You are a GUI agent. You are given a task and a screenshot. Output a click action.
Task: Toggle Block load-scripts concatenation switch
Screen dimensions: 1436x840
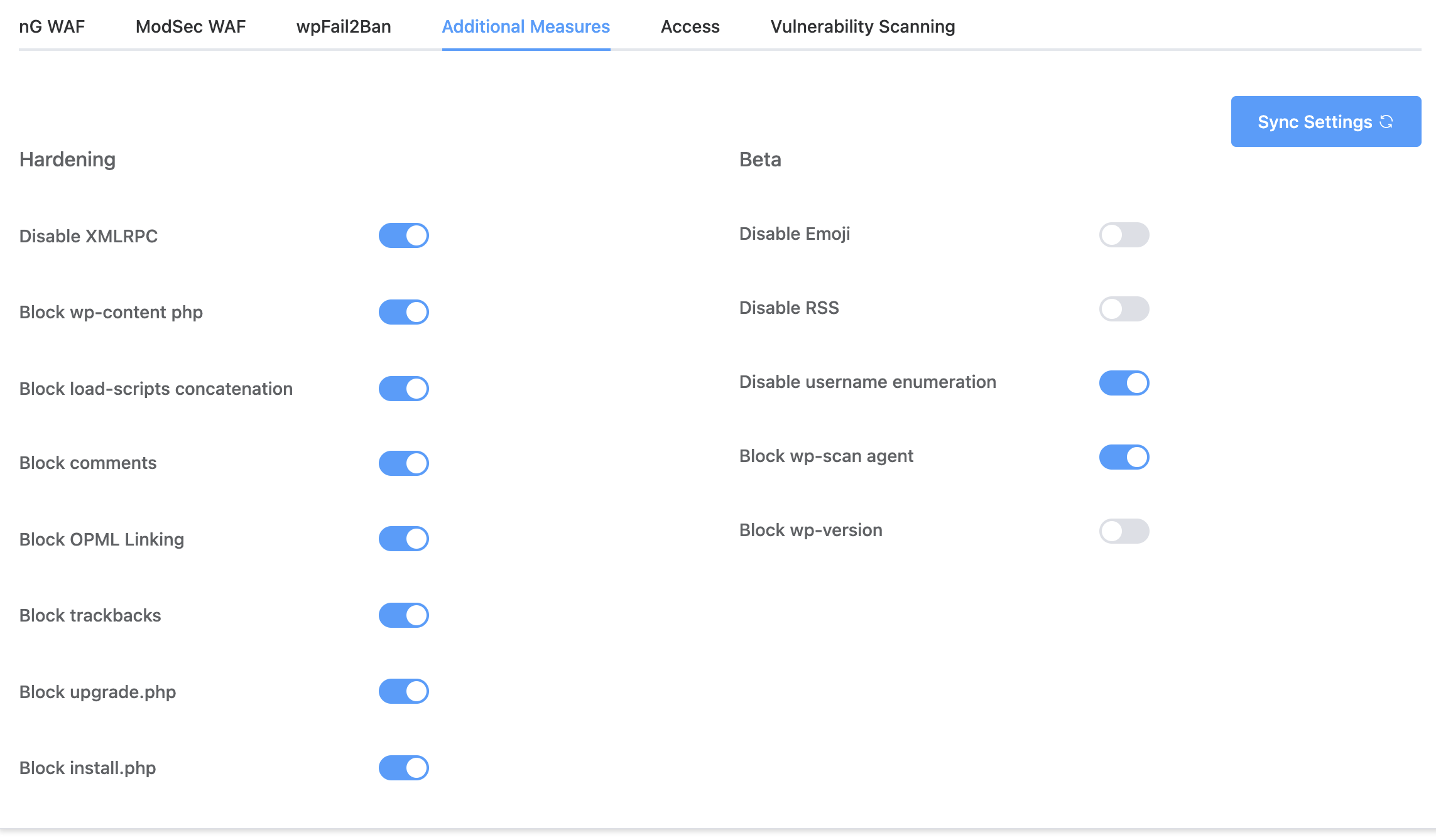click(403, 389)
